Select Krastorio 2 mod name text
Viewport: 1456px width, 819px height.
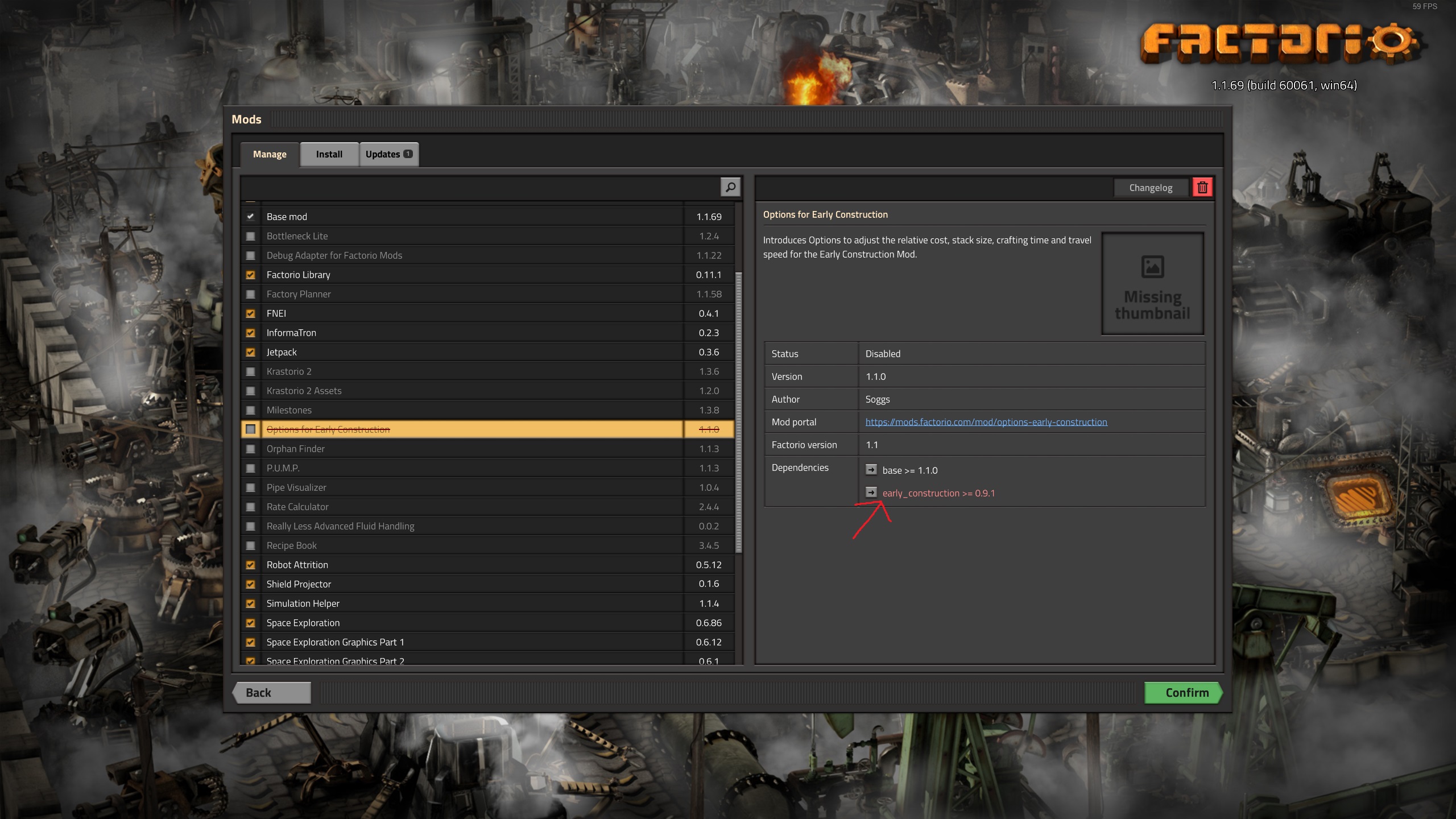(x=289, y=371)
